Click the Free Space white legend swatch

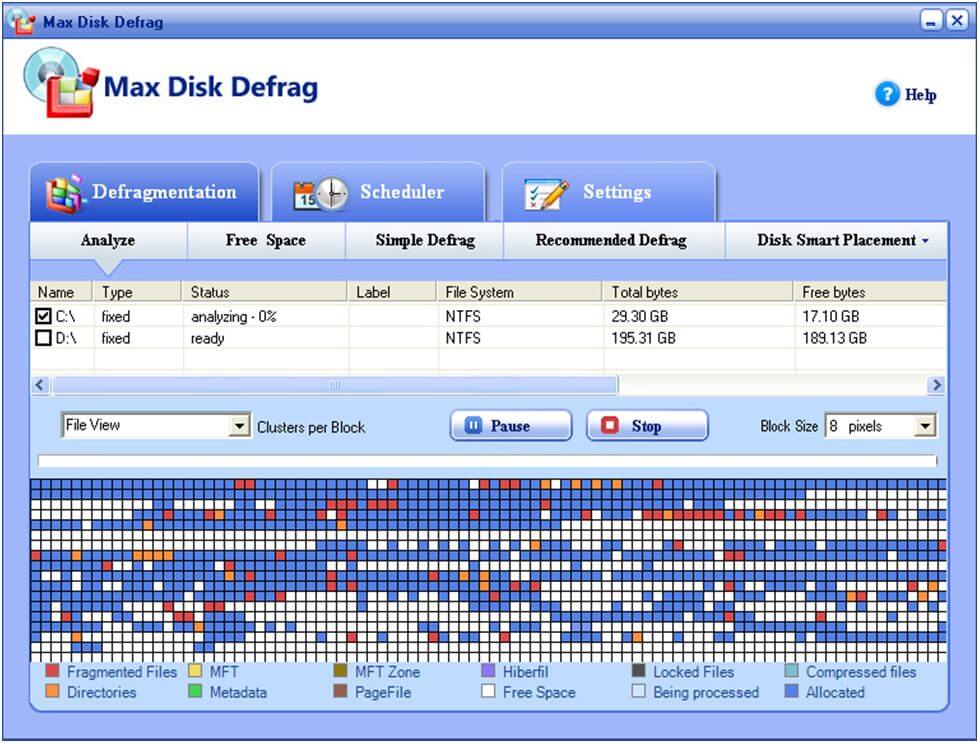(488, 691)
